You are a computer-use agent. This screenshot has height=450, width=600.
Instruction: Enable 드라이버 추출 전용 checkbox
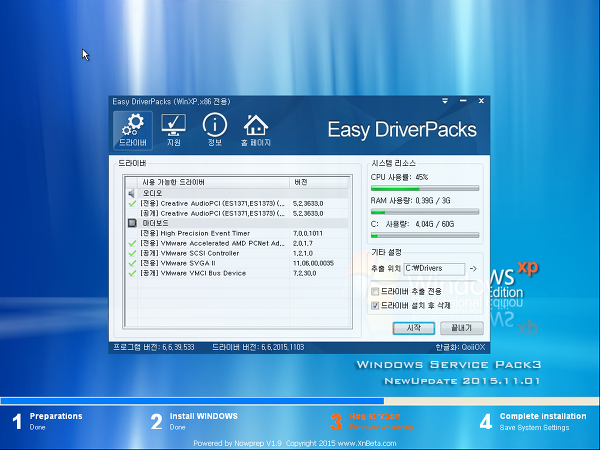click(x=375, y=292)
